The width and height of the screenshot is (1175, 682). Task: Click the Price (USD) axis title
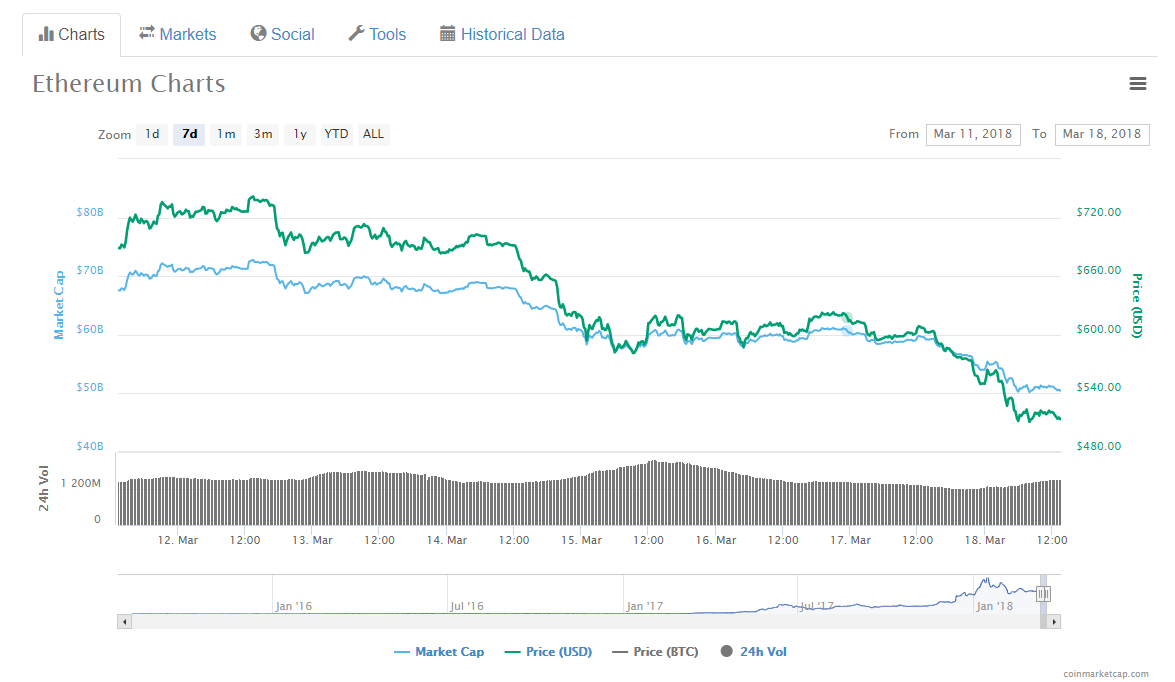(1137, 306)
